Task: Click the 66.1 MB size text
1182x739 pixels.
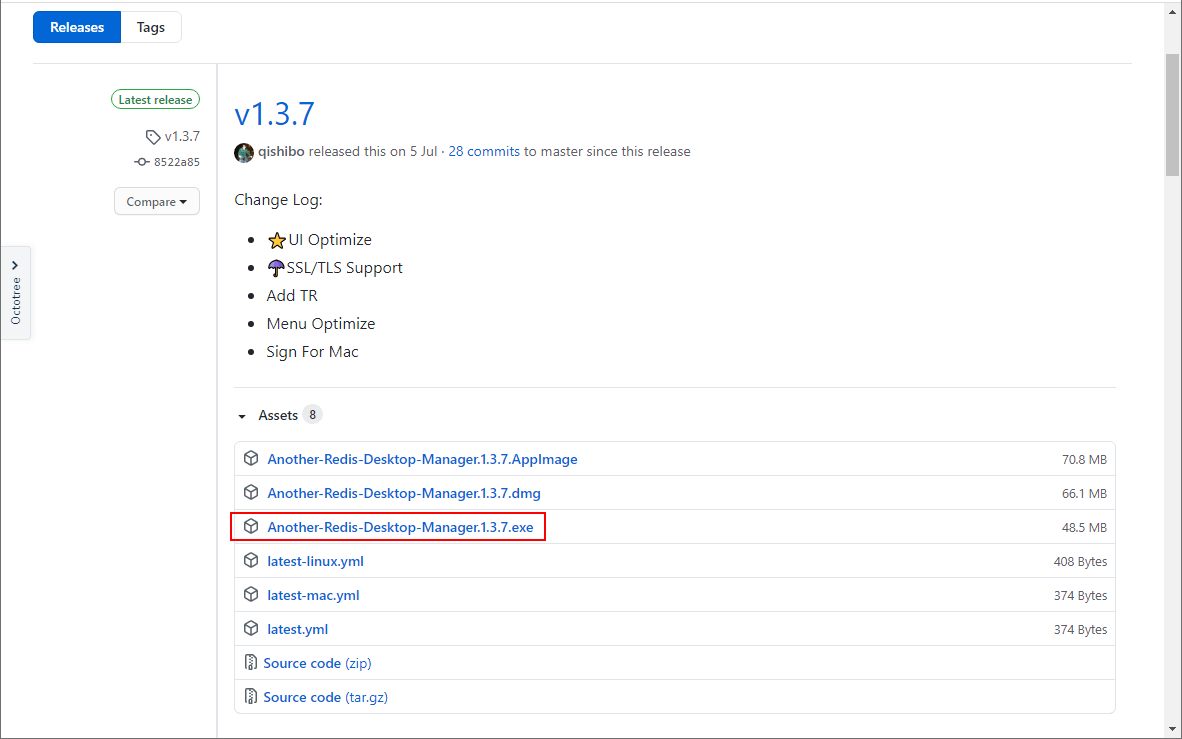Action: point(1085,493)
